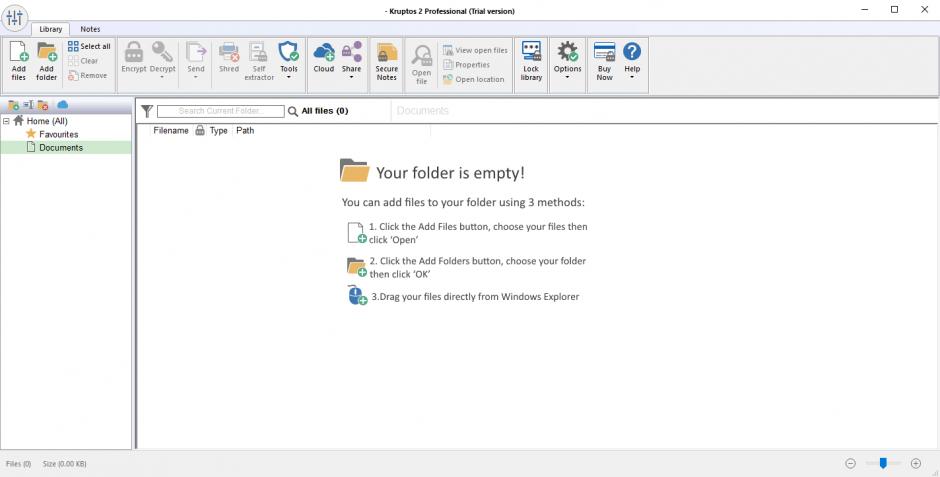This screenshot has width=940, height=477.
Task: Sort by Path column header
Action: pos(245,130)
